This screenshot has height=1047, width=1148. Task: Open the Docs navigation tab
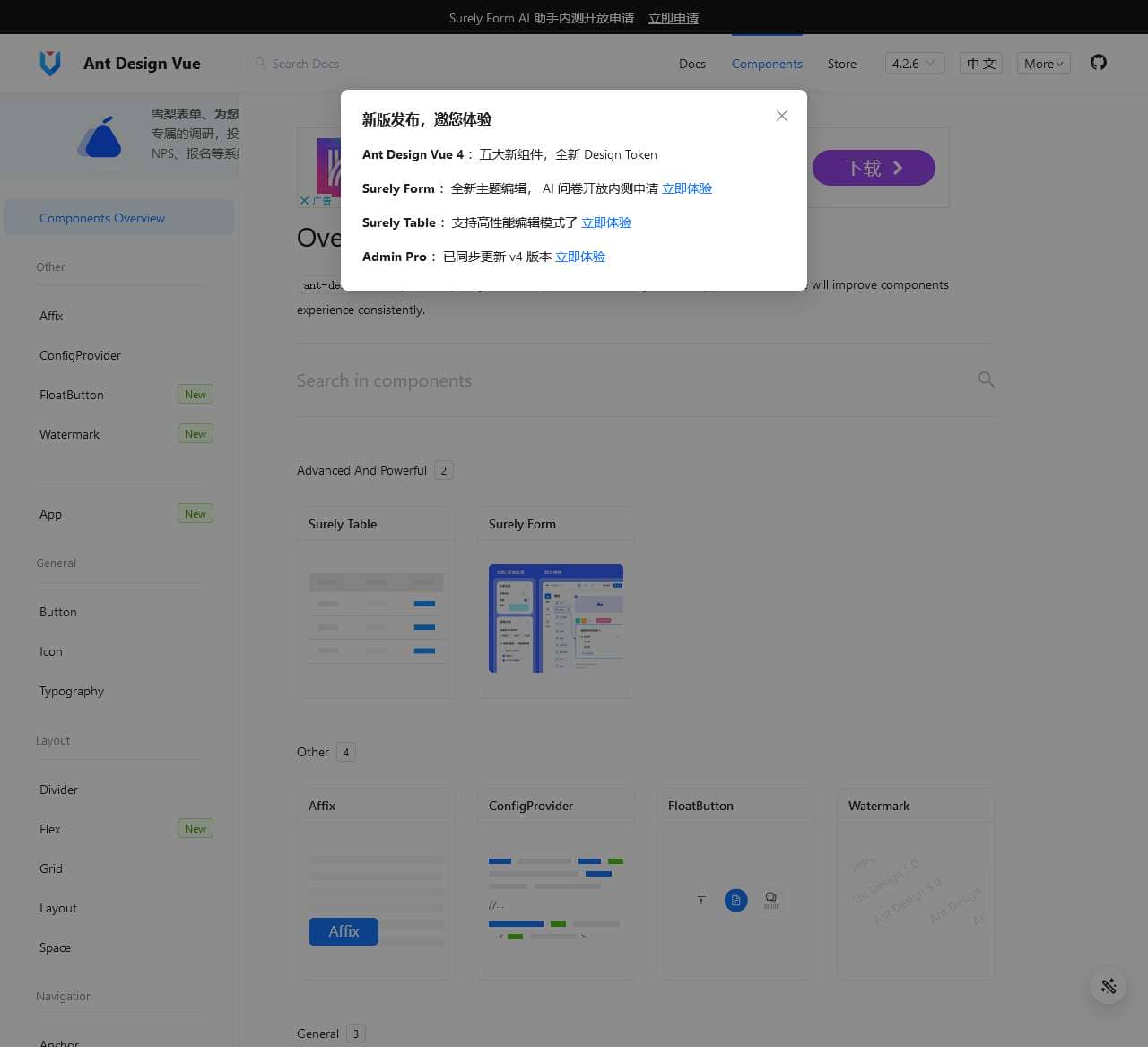pyautogui.click(x=691, y=64)
